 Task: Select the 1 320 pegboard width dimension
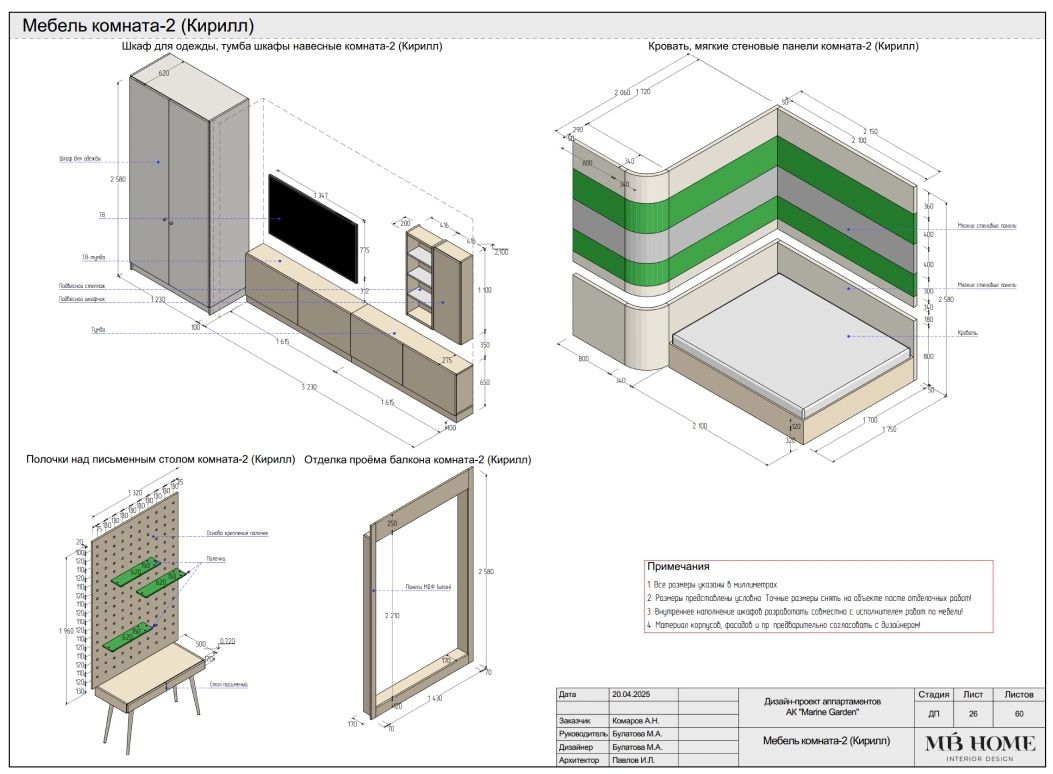click(134, 493)
